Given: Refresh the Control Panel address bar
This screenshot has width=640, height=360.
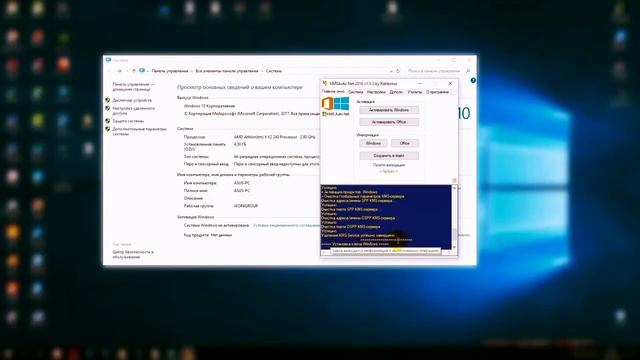Looking at the screenshot, I should tap(398, 71).
